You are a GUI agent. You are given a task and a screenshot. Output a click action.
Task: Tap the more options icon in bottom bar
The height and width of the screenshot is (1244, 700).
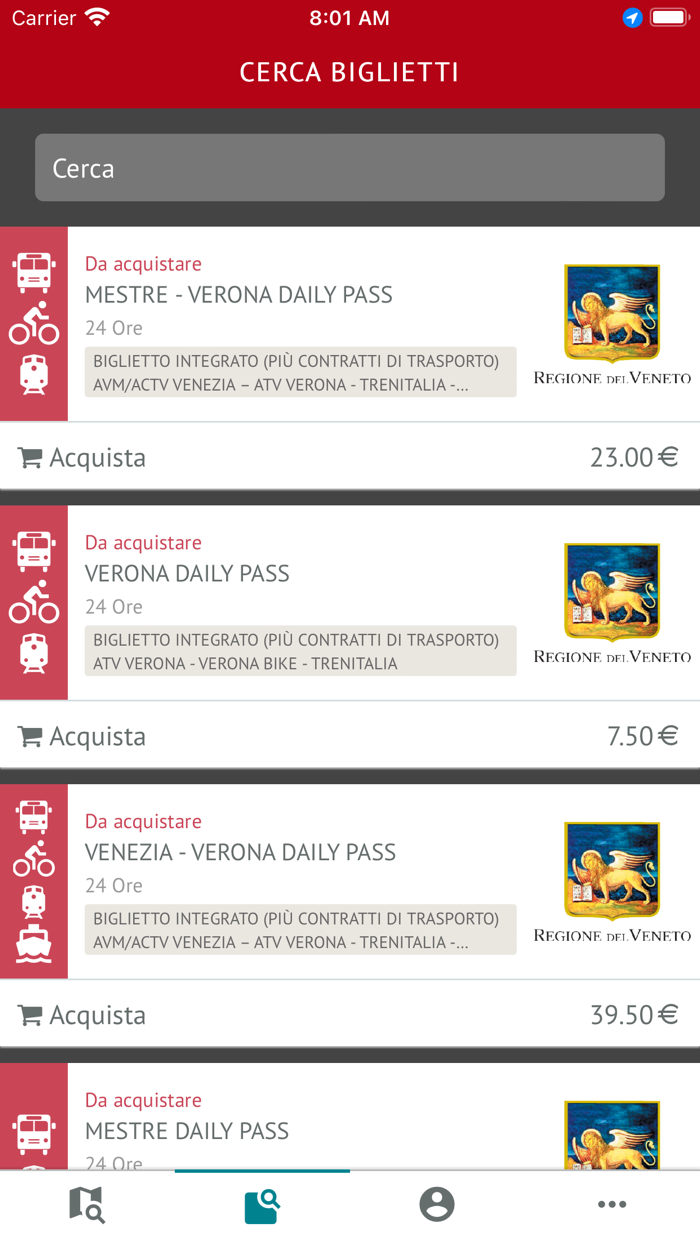612,1205
